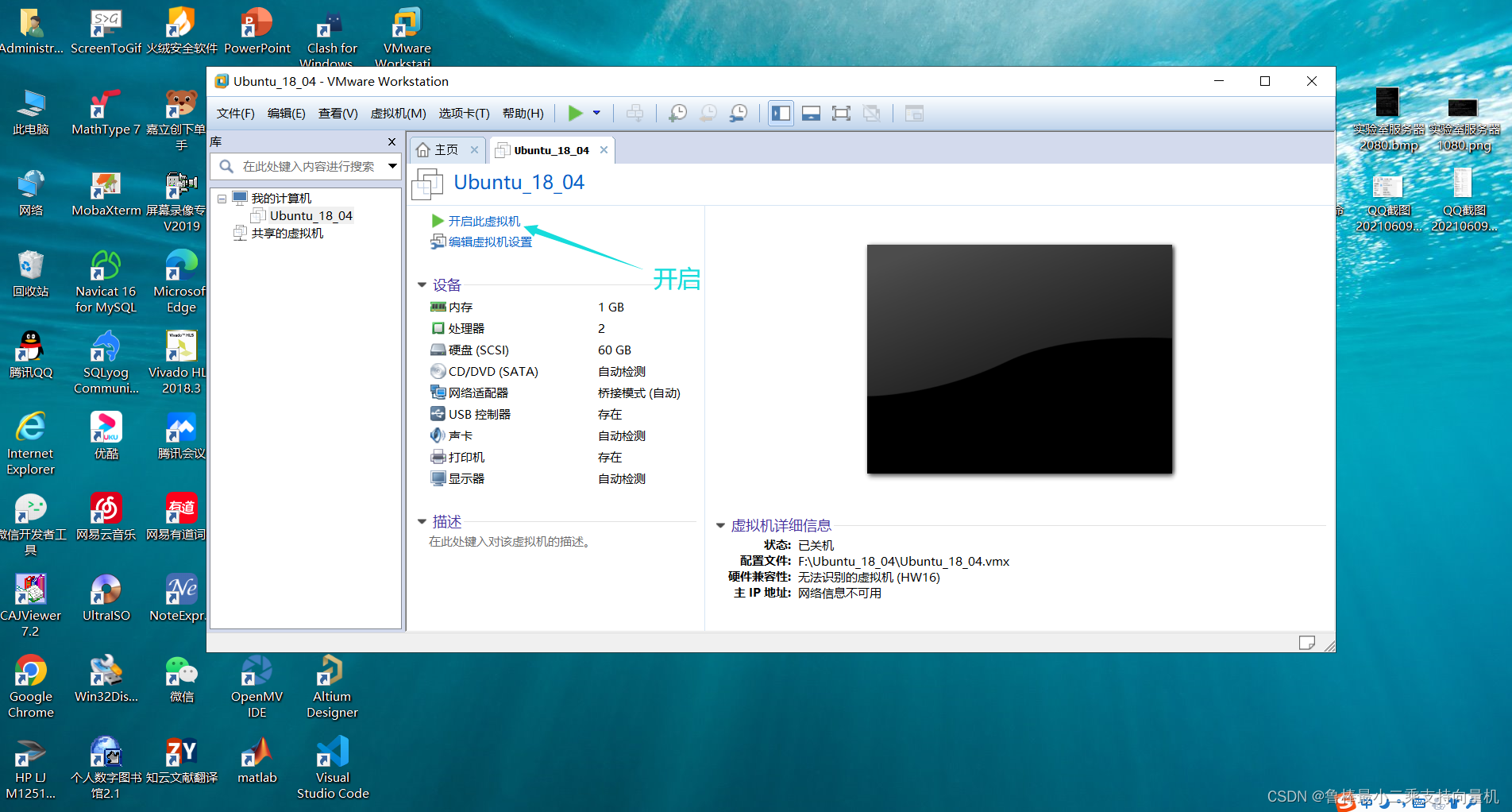
Task: Click the green power-on play toolbar button
Action: (x=576, y=114)
